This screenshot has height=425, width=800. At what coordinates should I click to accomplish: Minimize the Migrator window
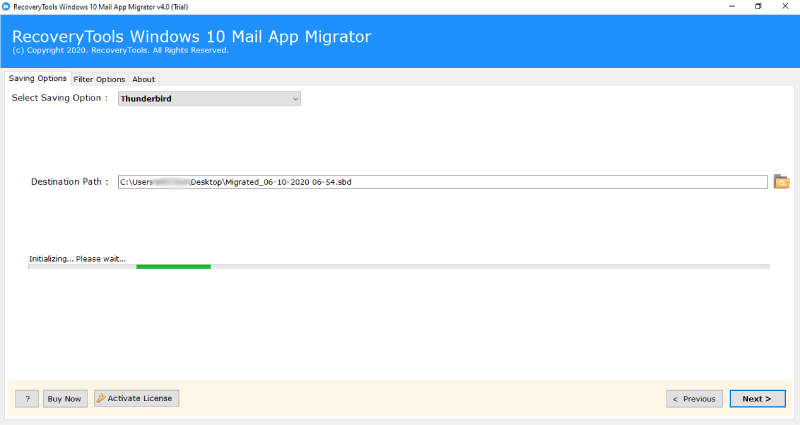(732, 7)
